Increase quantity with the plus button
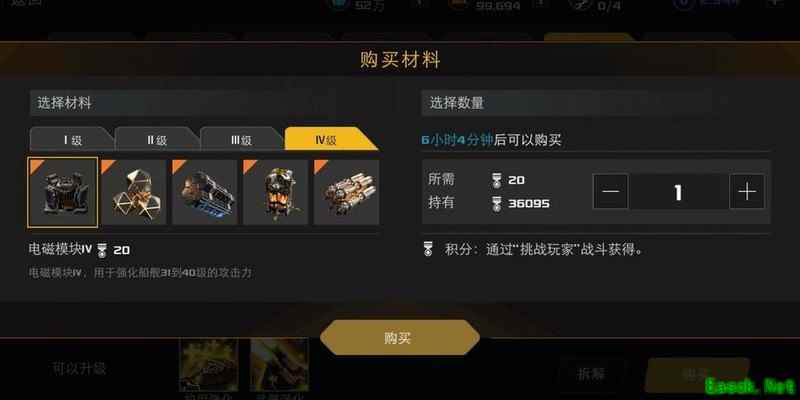This screenshot has width=800, height=400. tap(747, 192)
